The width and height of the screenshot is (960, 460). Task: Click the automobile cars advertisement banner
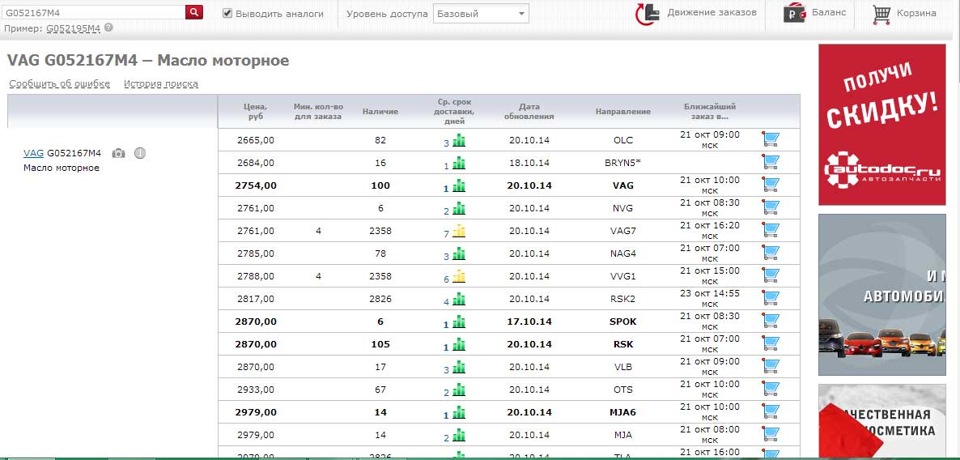tap(882, 295)
